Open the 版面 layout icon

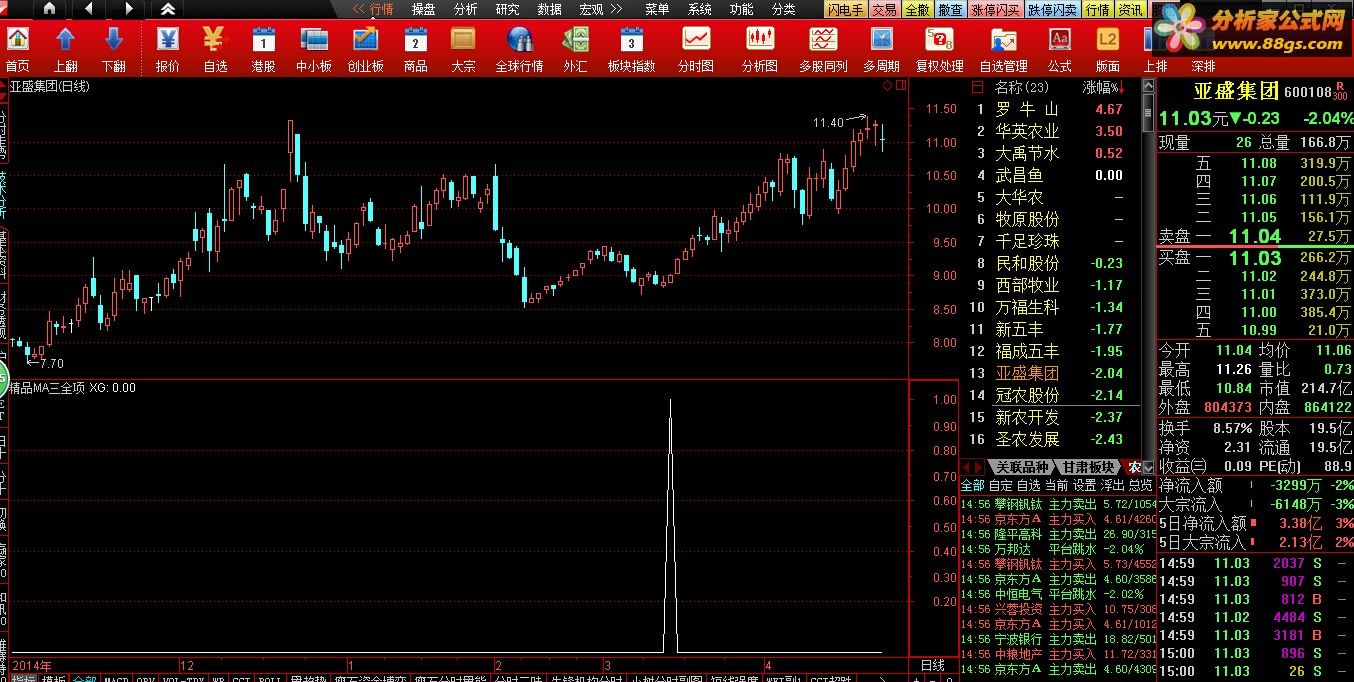[x=1107, y=50]
